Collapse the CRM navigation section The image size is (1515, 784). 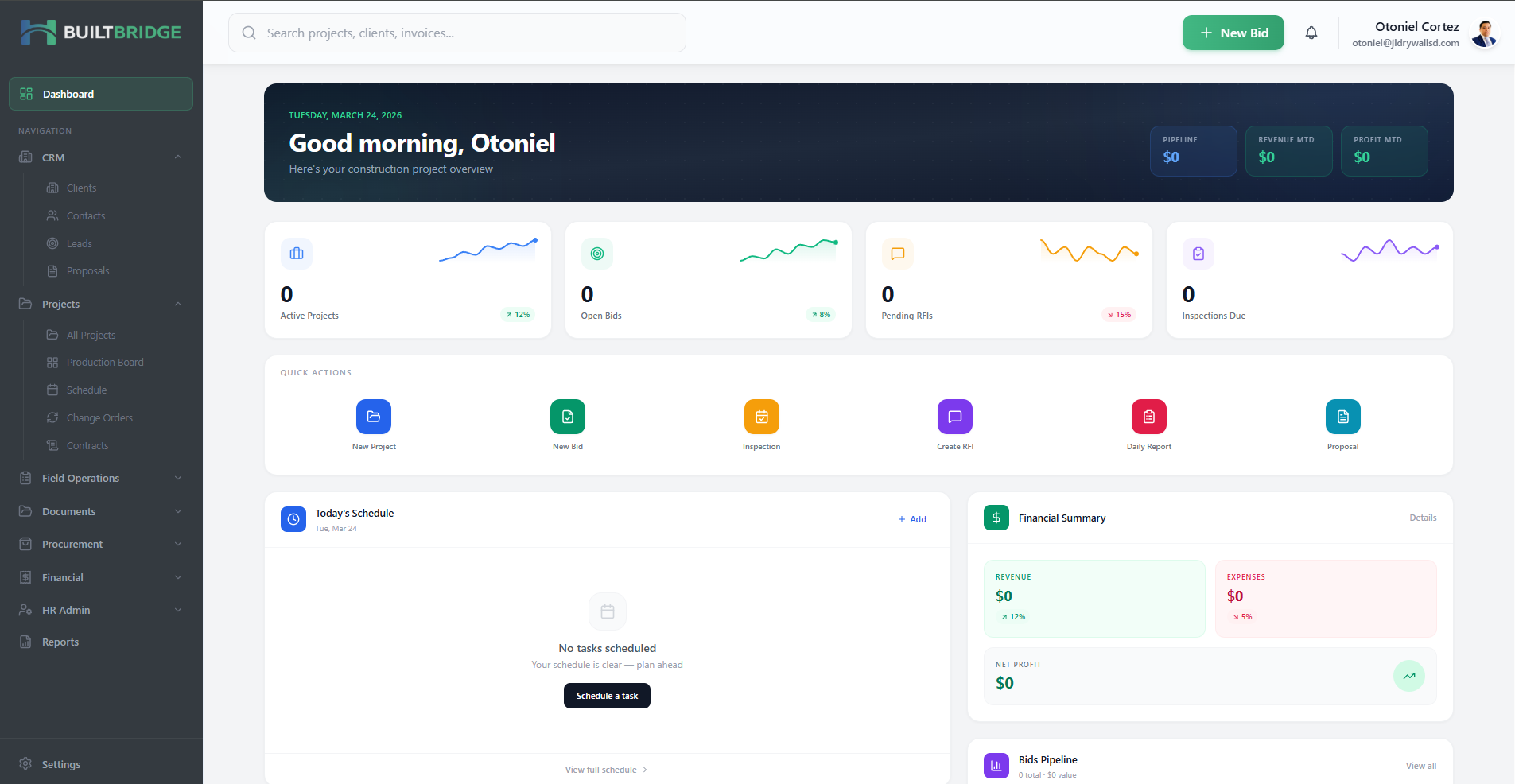[x=178, y=157]
